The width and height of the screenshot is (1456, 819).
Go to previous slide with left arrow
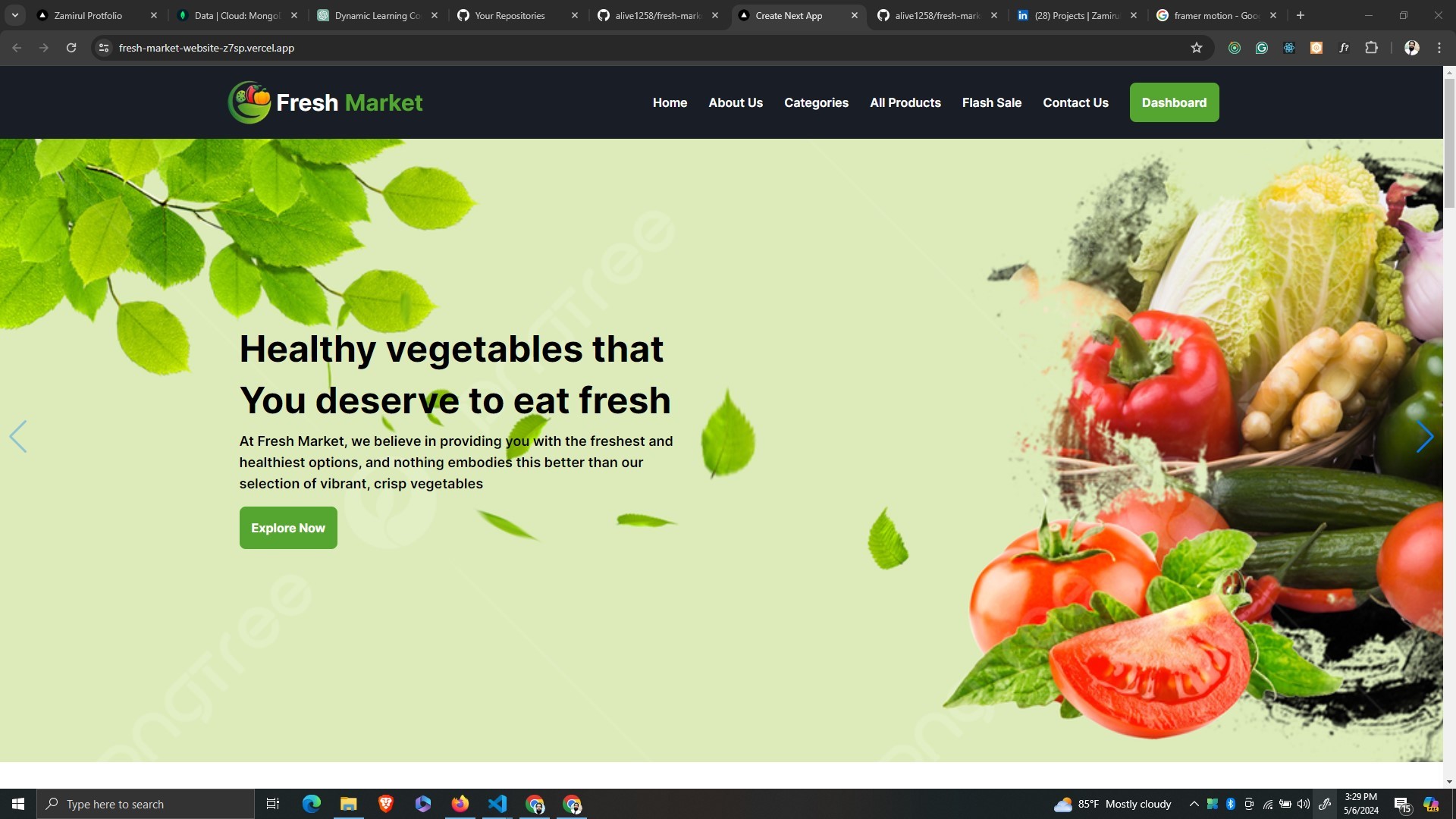[x=18, y=437]
